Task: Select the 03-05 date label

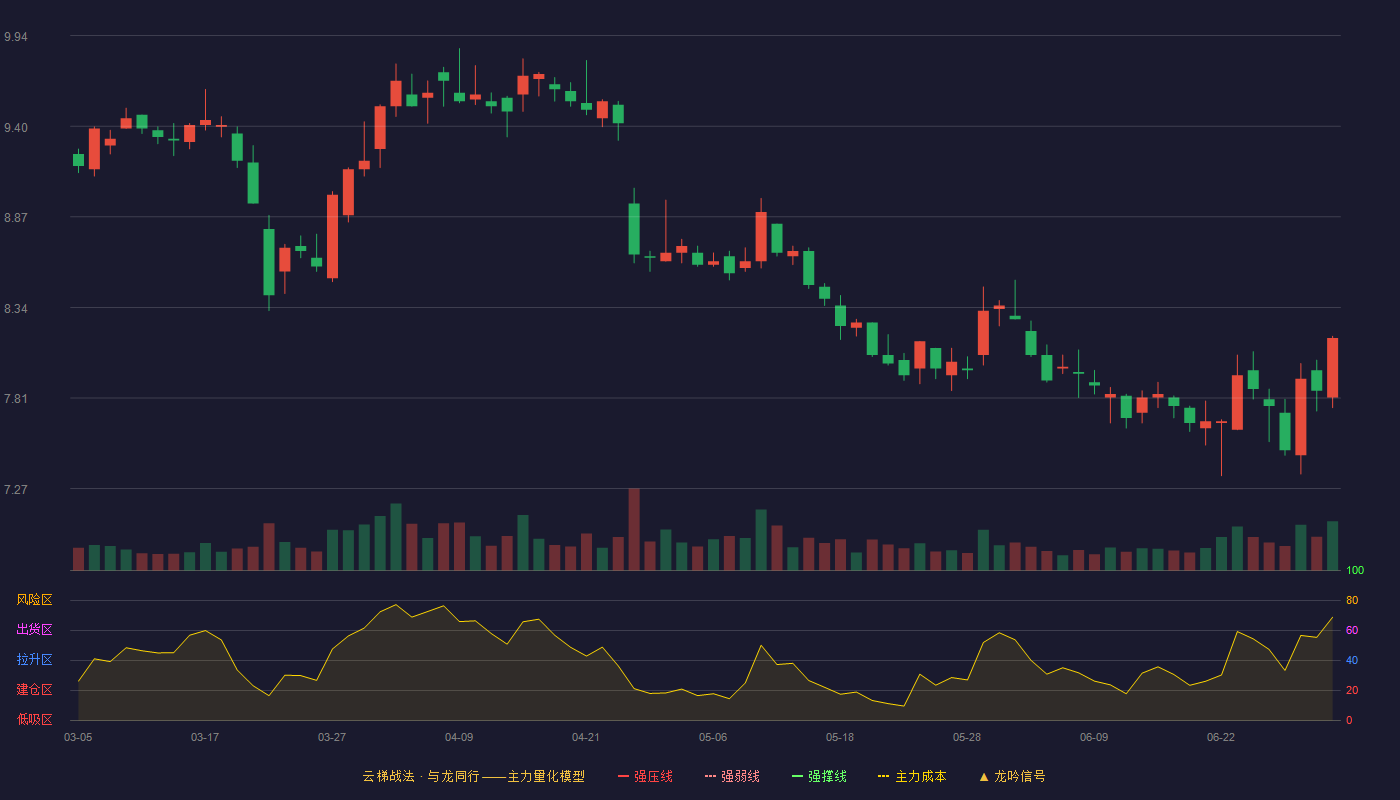Action: pyautogui.click(x=78, y=737)
